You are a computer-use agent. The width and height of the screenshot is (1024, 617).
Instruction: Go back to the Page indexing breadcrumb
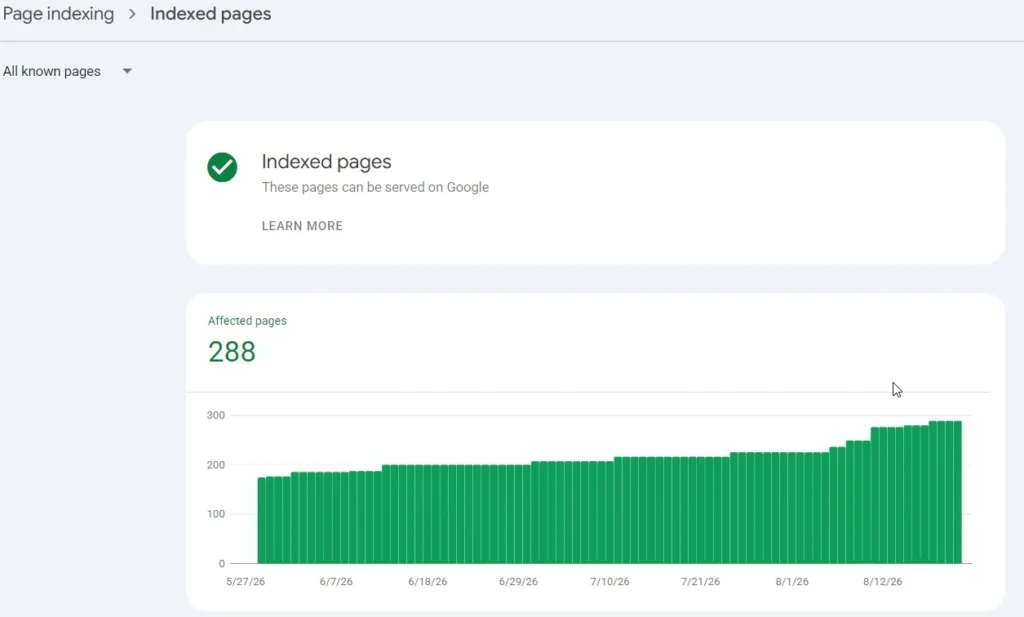click(x=58, y=14)
